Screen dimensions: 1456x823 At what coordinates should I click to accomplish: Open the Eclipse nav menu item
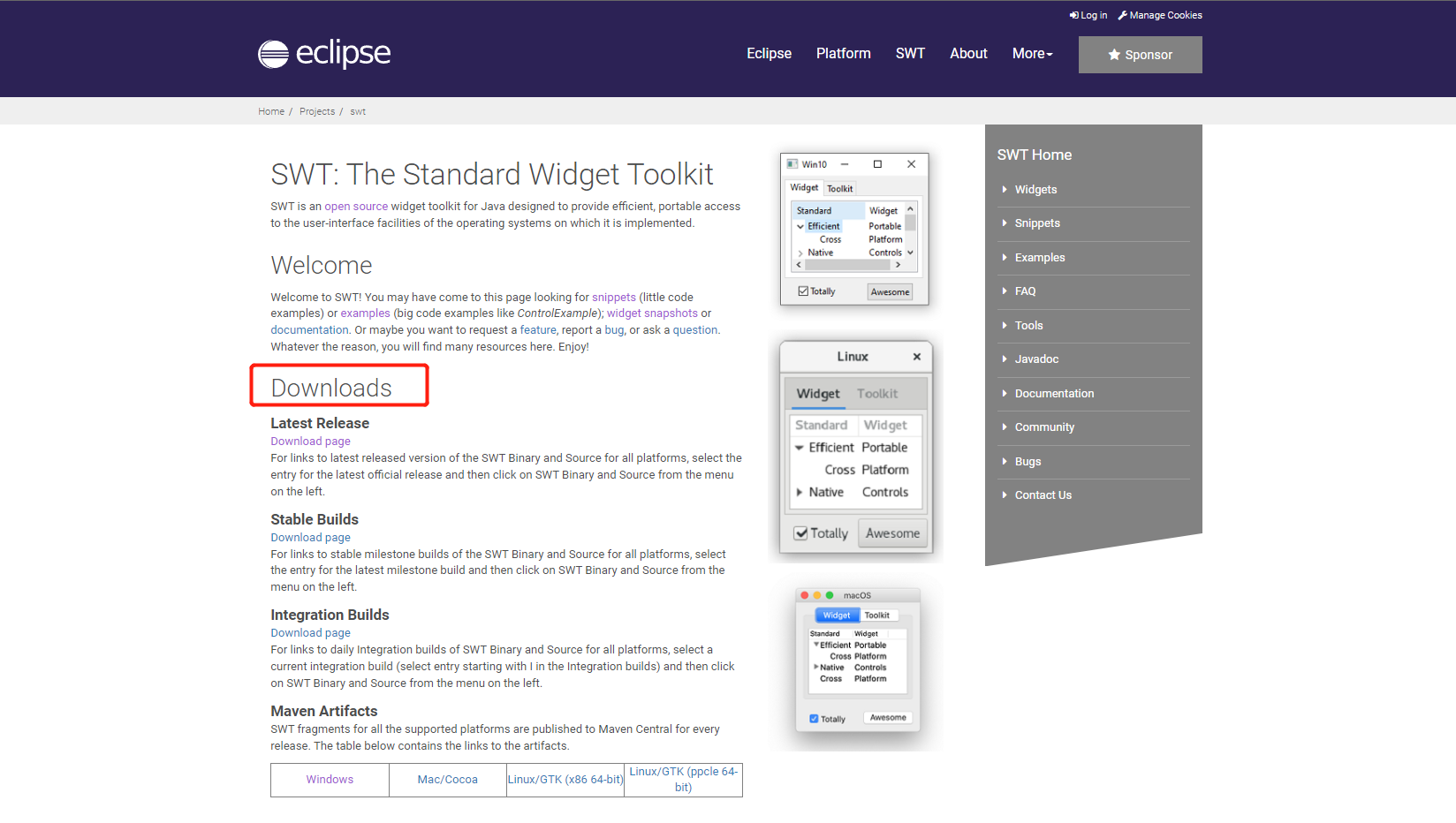click(769, 54)
